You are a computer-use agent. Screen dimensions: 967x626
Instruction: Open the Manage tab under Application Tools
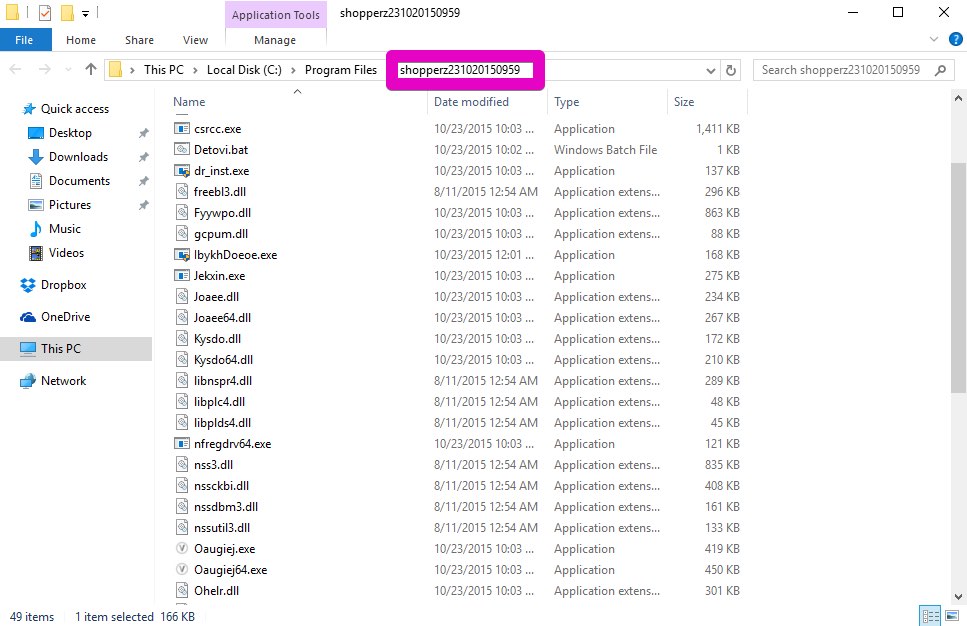coord(275,40)
